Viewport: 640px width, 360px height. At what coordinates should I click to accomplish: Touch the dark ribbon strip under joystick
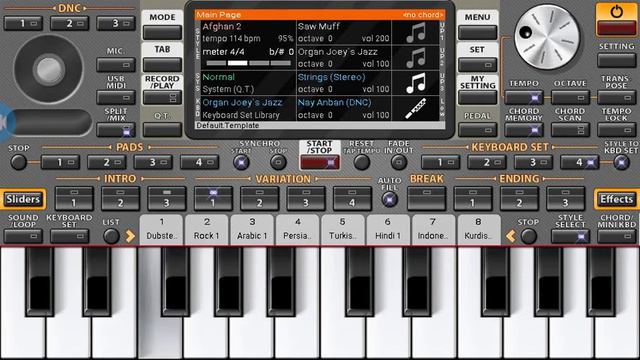(x=51, y=122)
